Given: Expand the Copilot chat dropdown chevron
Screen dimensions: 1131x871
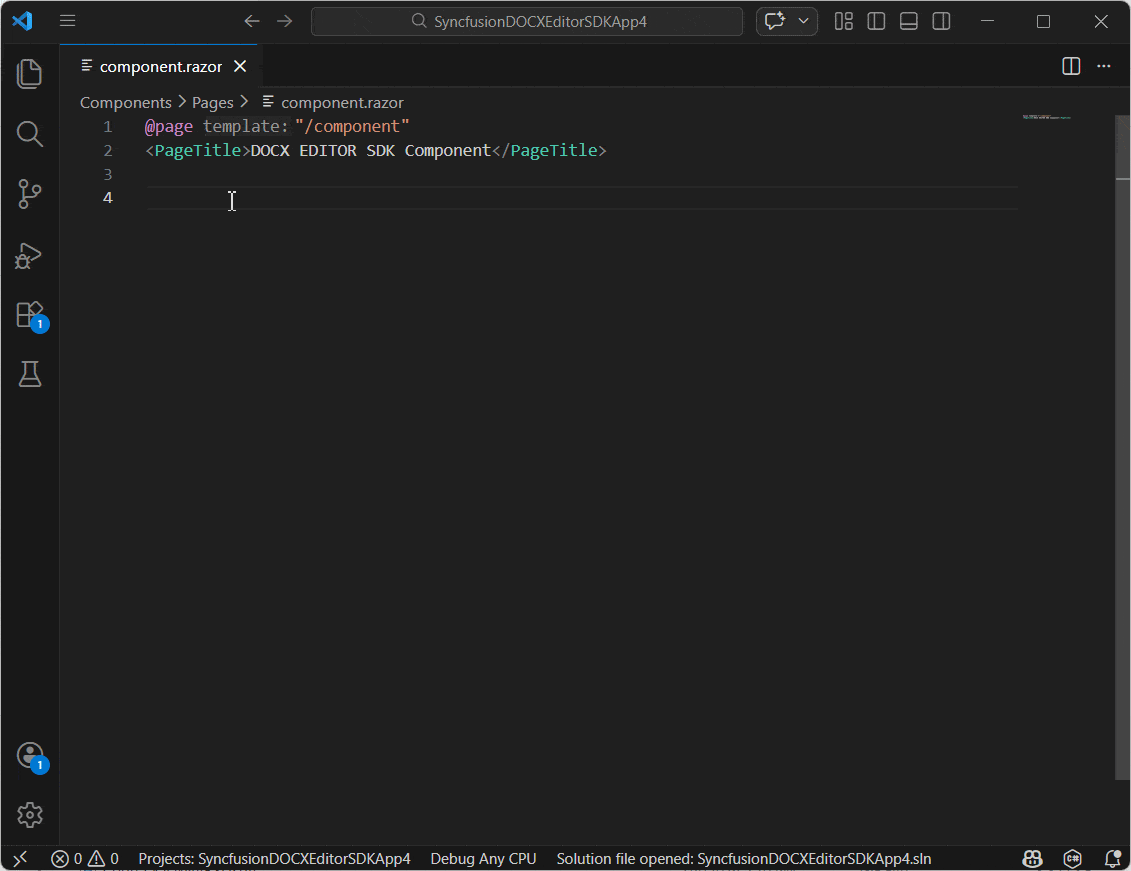Looking at the screenshot, I should click(x=802, y=21).
